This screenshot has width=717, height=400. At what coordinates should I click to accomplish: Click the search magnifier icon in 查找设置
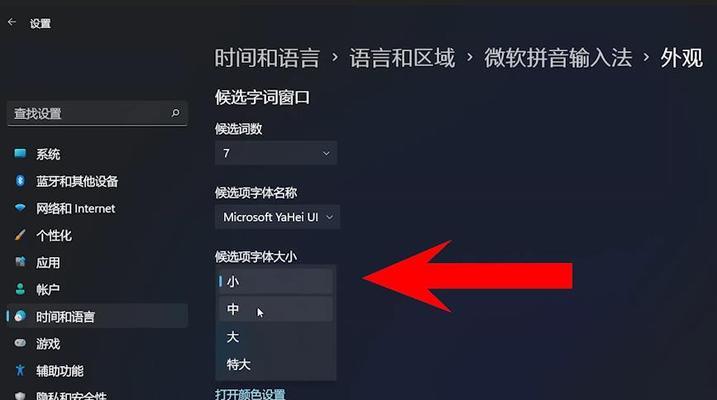175,113
